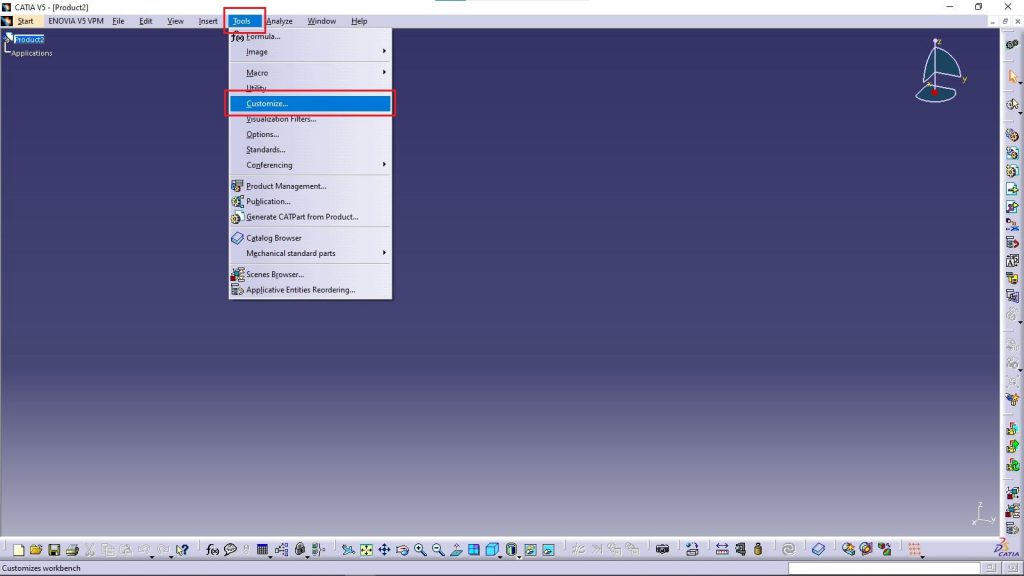Choose Standards... from Tools menu
The height and width of the screenshot is (576, 1024).
click(x=310, y=150)
